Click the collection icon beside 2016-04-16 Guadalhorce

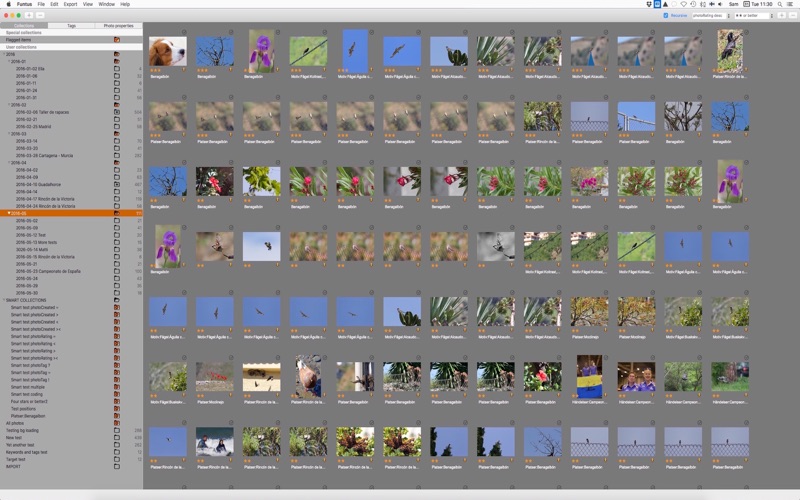(x=117, y=184)
